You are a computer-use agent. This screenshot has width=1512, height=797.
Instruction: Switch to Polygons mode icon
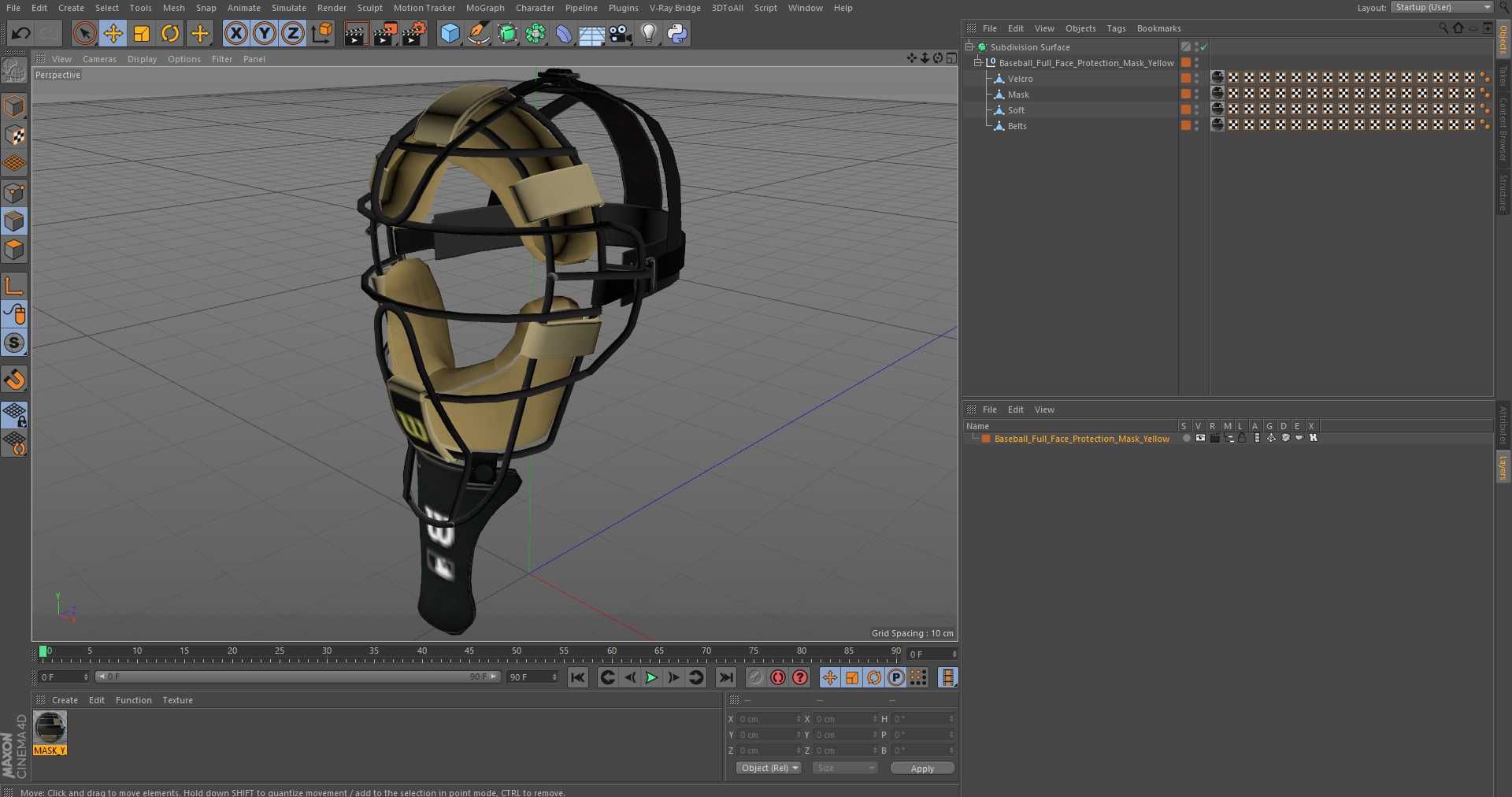(x=14, y=250)
